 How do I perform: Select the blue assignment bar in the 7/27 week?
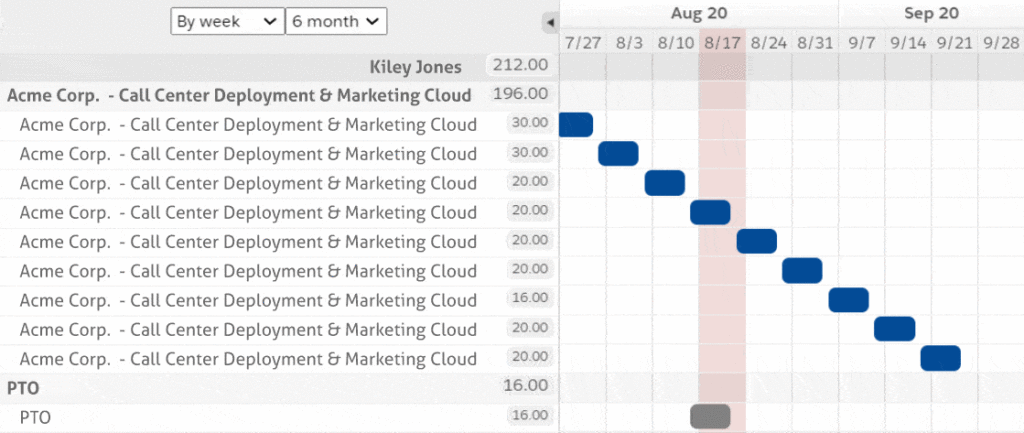pos(576,124)
